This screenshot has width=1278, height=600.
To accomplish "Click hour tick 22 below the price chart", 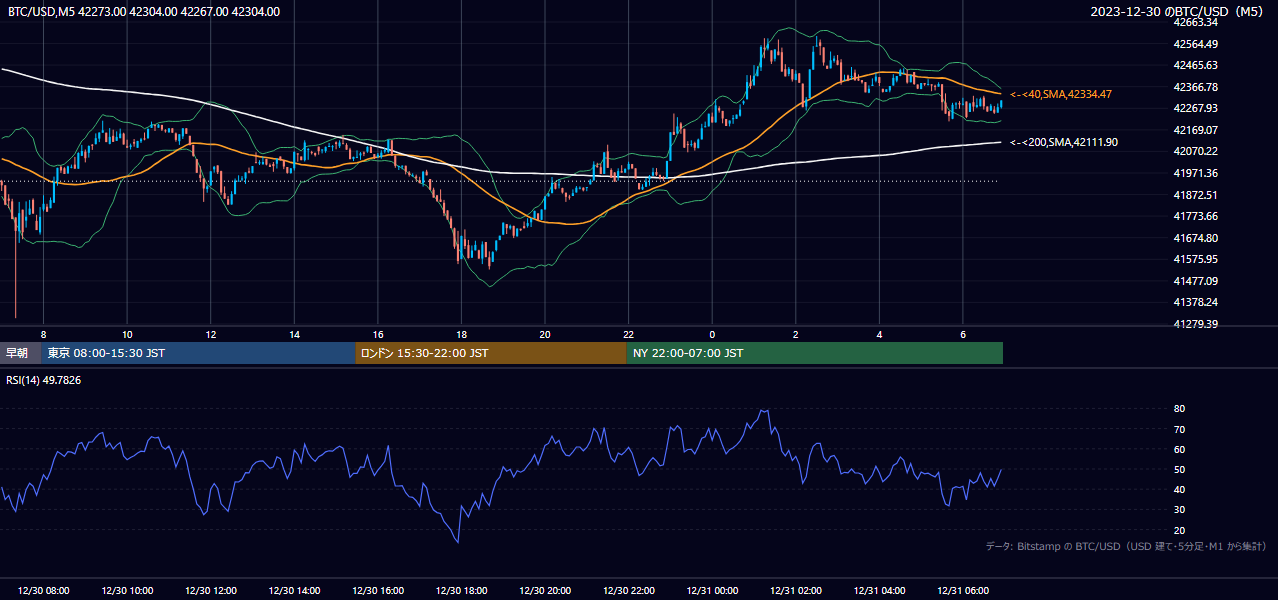I will coord(628,334).
